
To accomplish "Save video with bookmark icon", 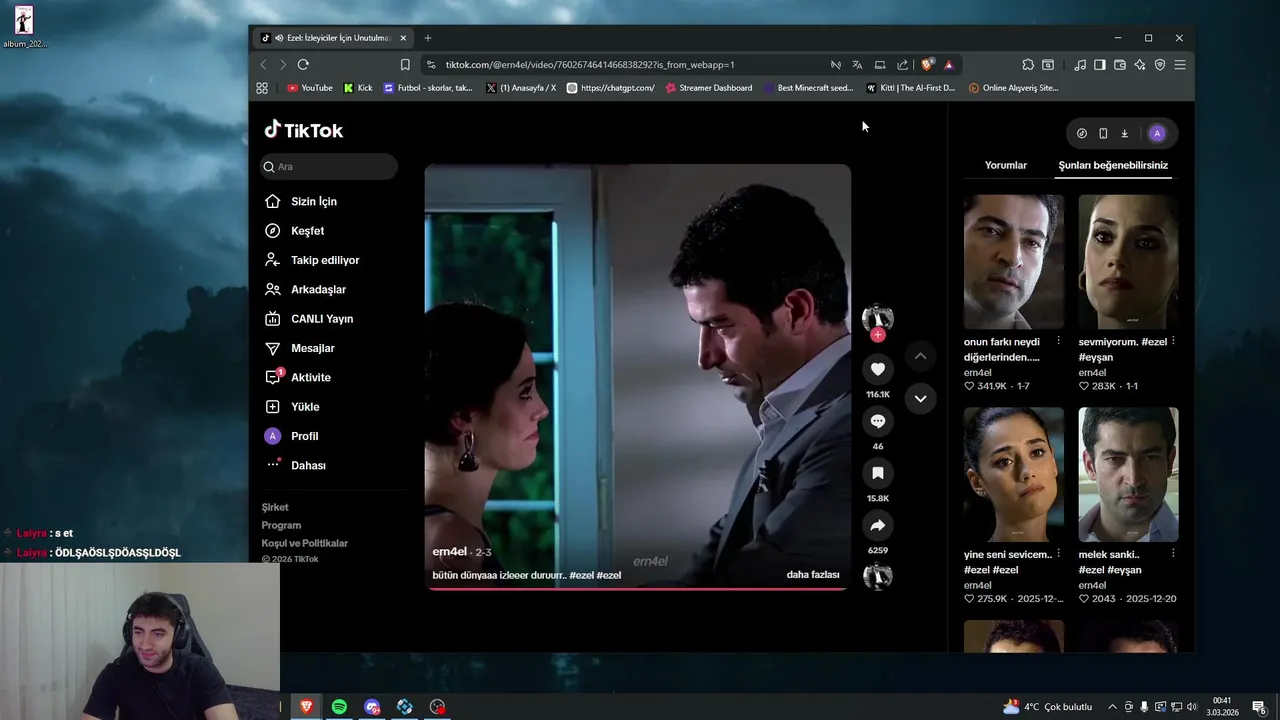I will pos(878,473).
